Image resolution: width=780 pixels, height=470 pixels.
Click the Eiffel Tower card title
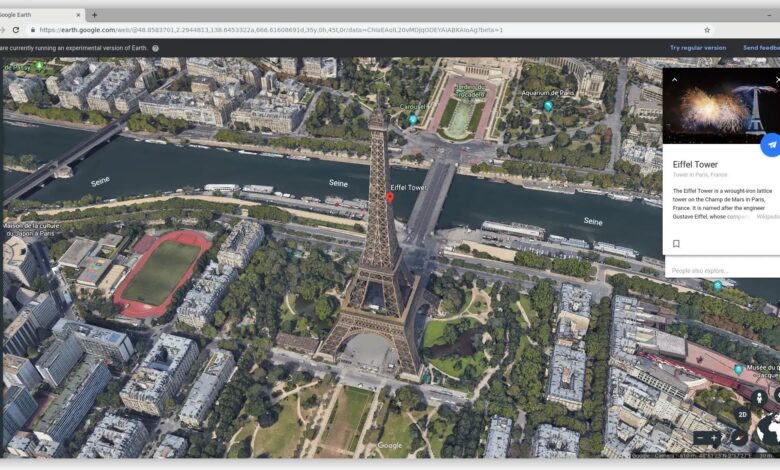click(695, 165)
